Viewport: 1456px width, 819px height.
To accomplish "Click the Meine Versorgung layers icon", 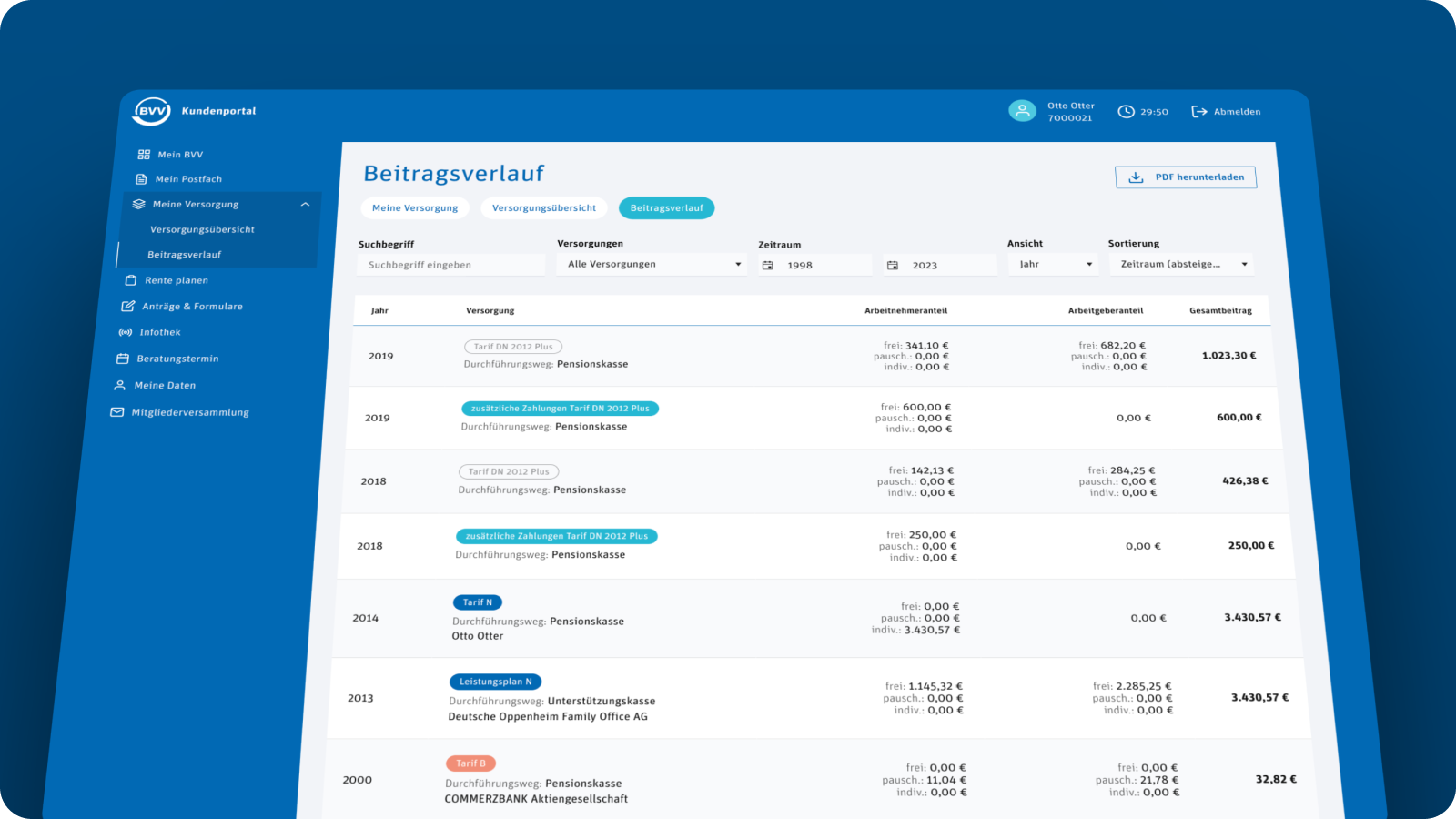I will coord(138,205).
